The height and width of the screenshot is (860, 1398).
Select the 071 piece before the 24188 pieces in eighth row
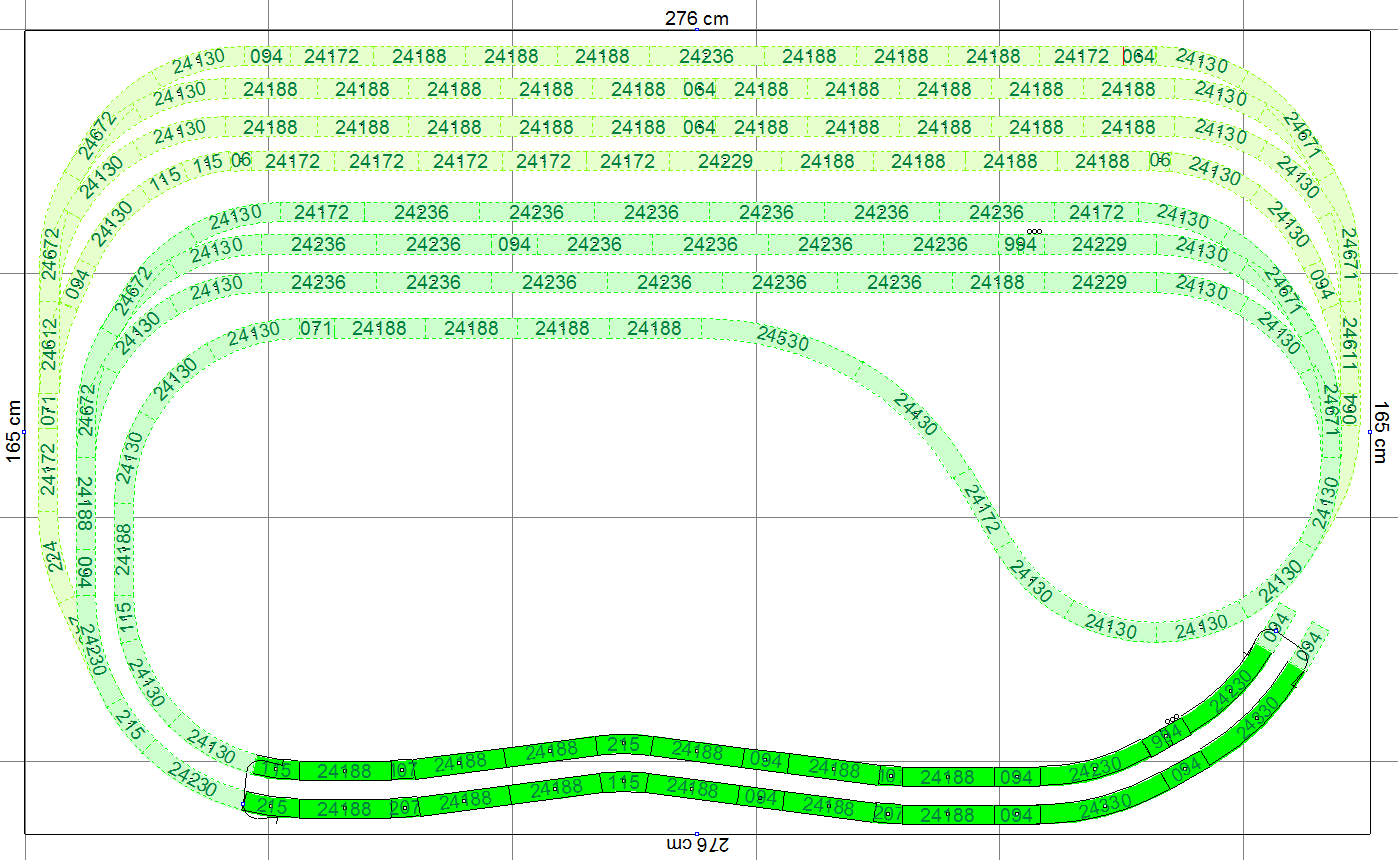(316, 329)
